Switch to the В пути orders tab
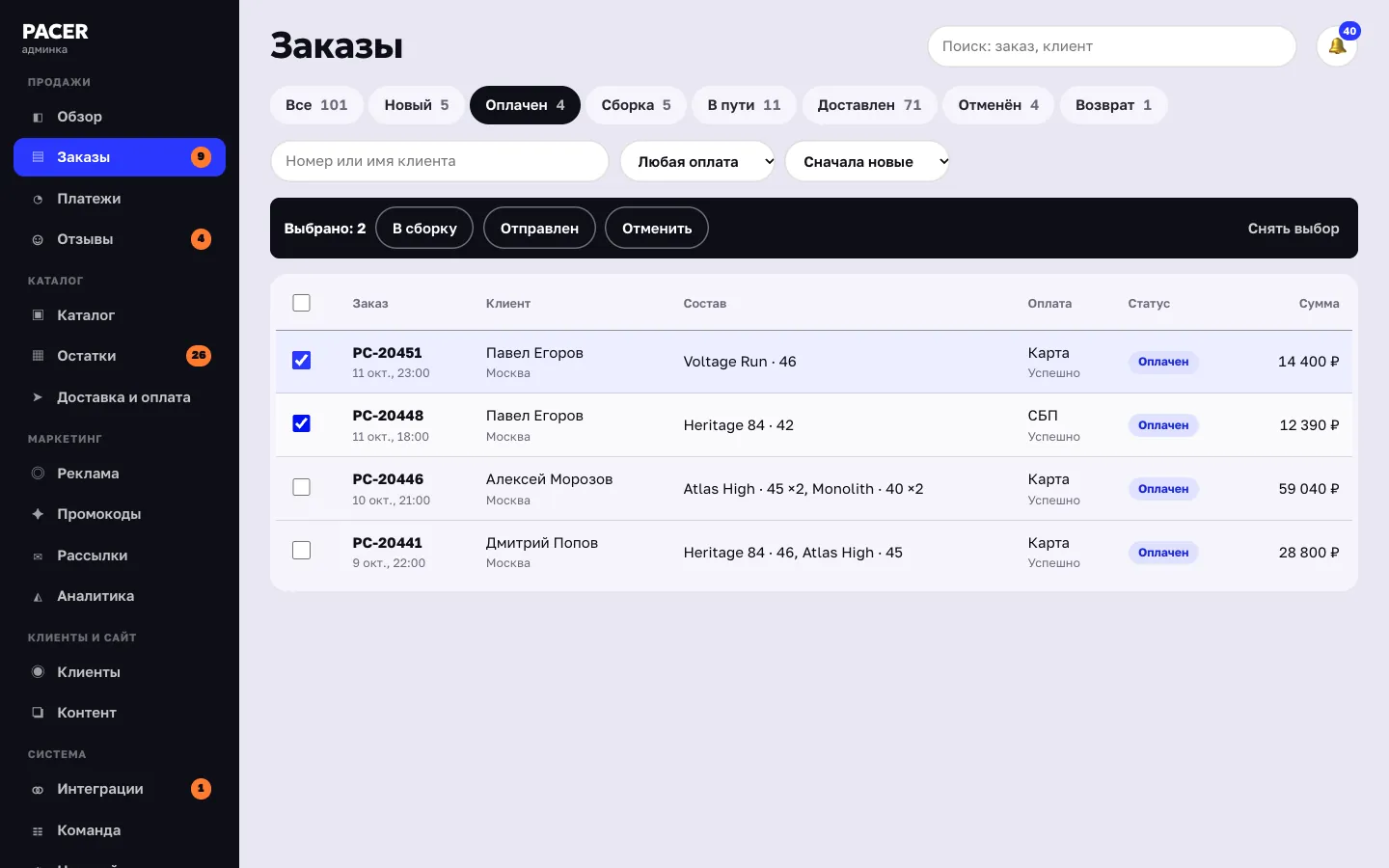 tap(744, 105)
